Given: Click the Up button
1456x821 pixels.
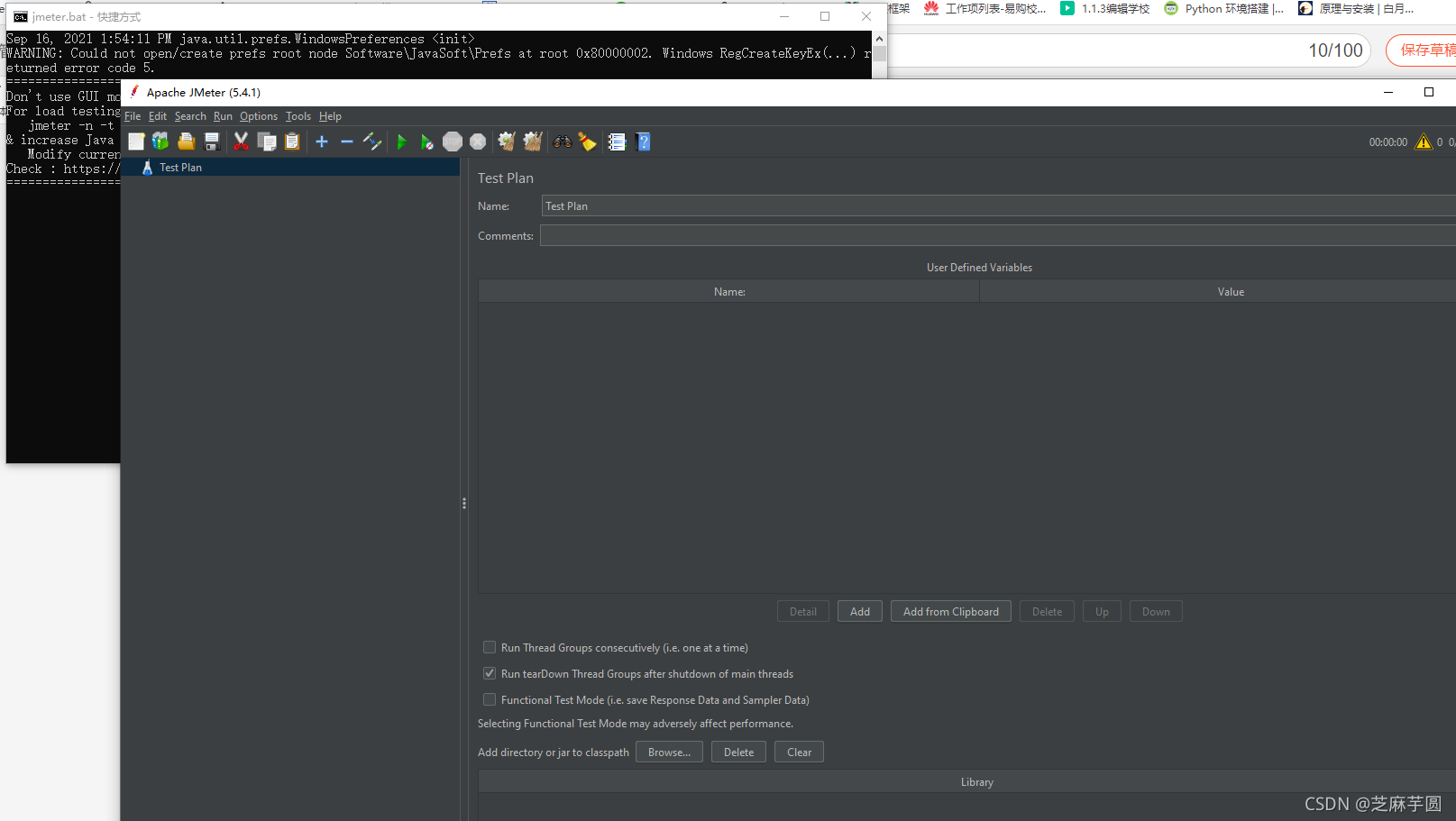Looking at the screenshot, I should coord(1102,612).
